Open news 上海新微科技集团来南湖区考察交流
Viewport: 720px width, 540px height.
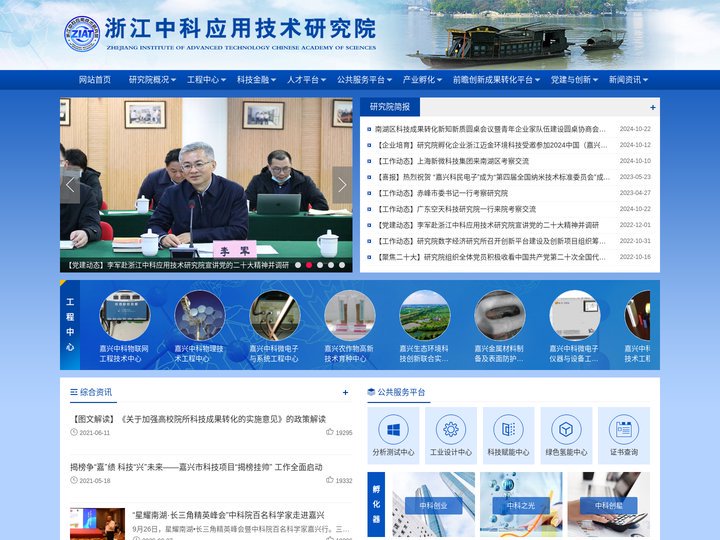click(452, 161)
